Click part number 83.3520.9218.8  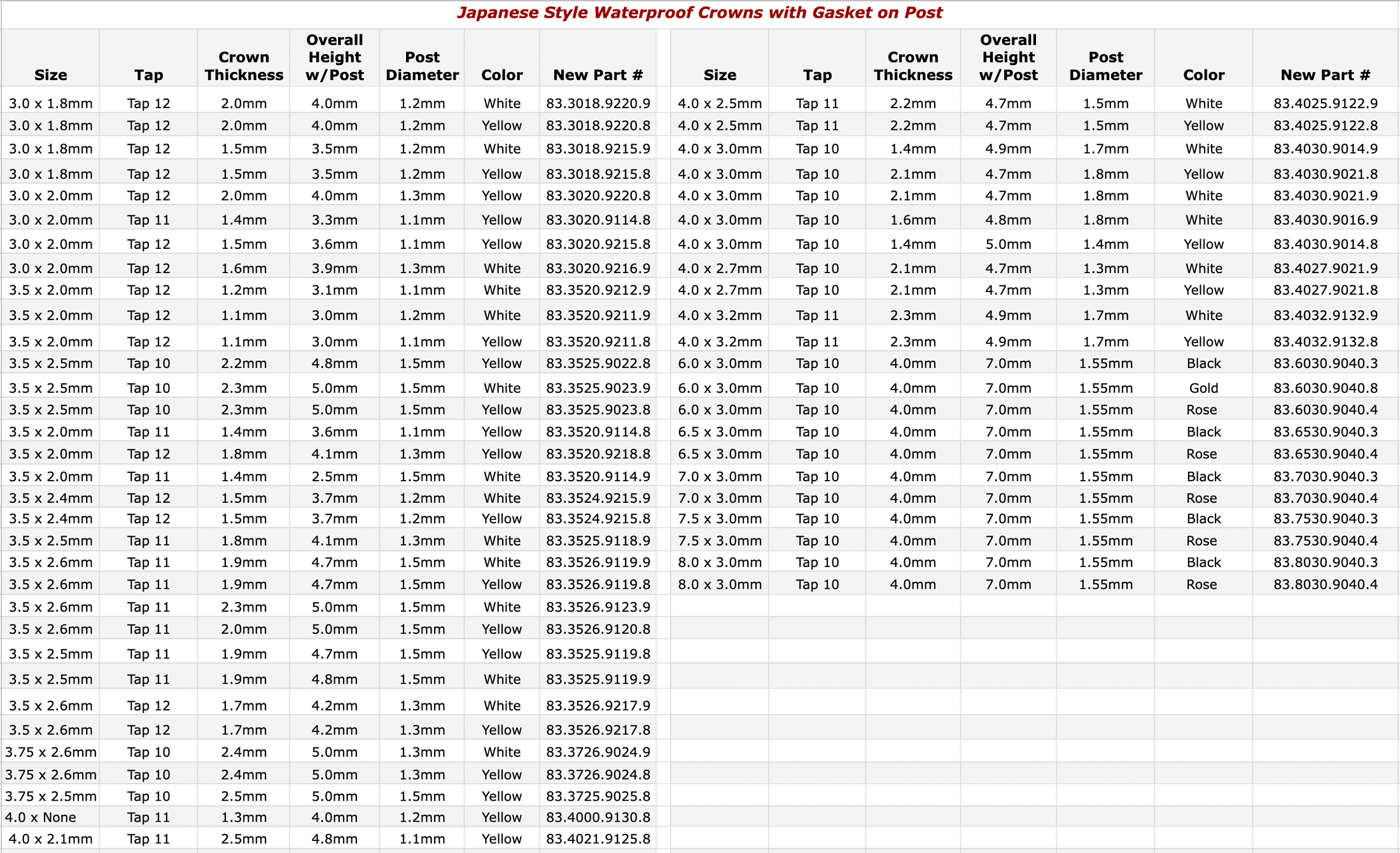(x=598, y=454)
